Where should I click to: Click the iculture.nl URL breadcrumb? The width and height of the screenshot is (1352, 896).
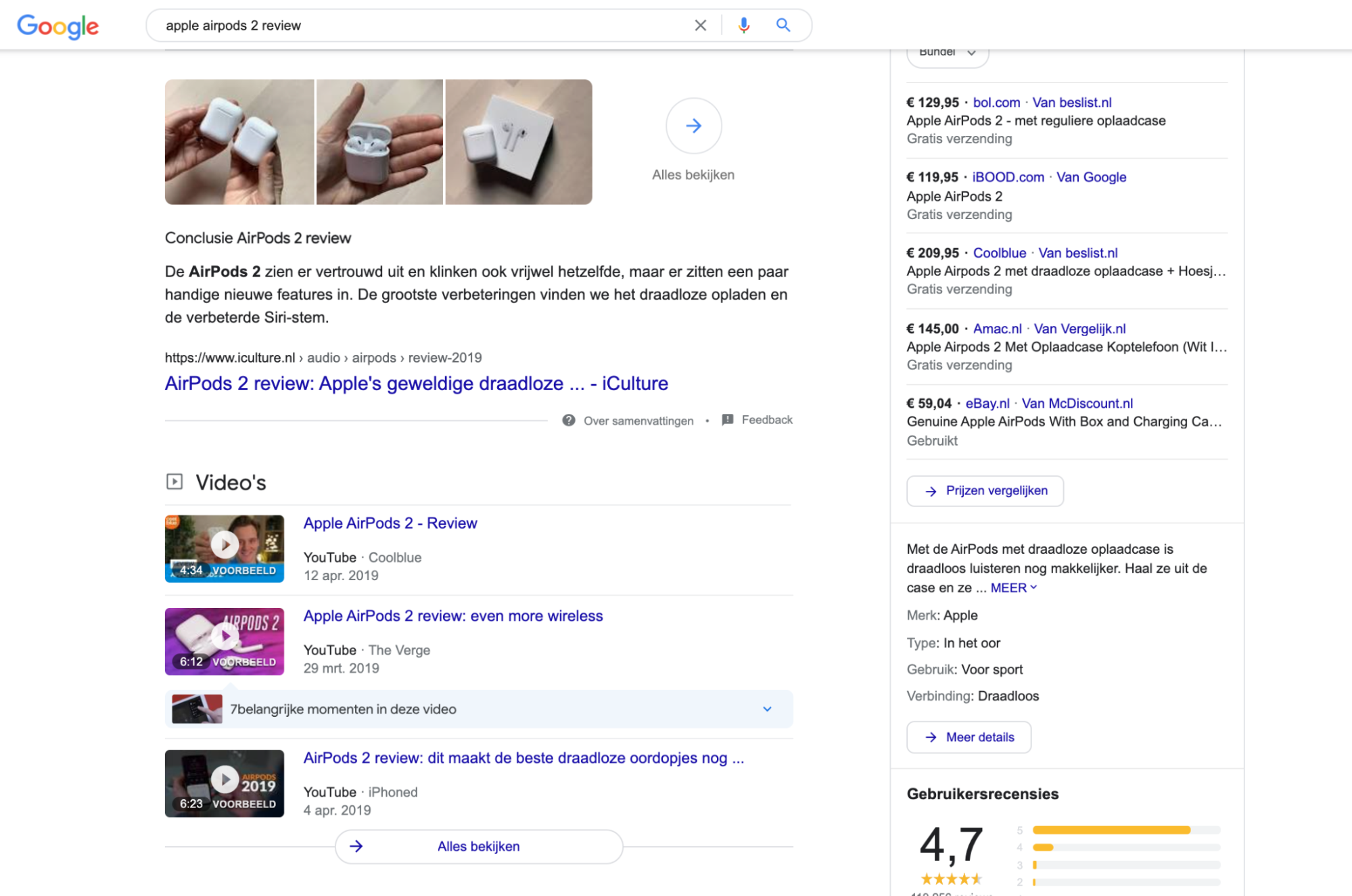323,358
